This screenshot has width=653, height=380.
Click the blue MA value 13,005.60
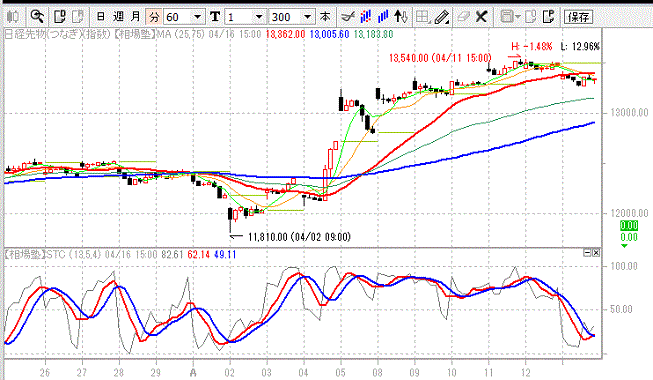pos(329,34)
